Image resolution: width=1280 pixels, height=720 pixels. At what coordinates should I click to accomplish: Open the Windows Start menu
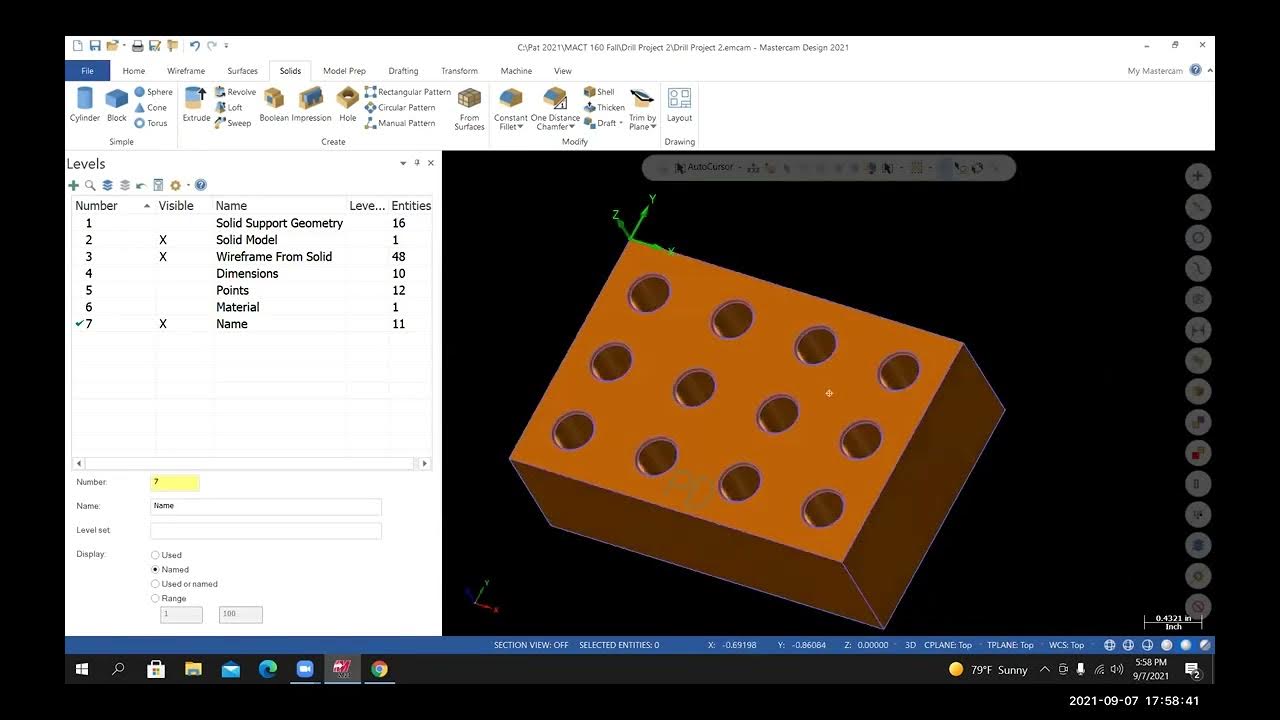(82, 669)
